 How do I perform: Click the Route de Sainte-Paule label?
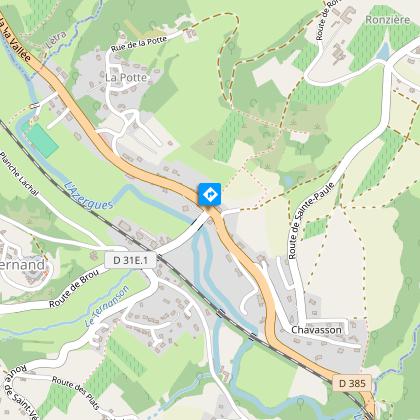(x=311, y=221)
